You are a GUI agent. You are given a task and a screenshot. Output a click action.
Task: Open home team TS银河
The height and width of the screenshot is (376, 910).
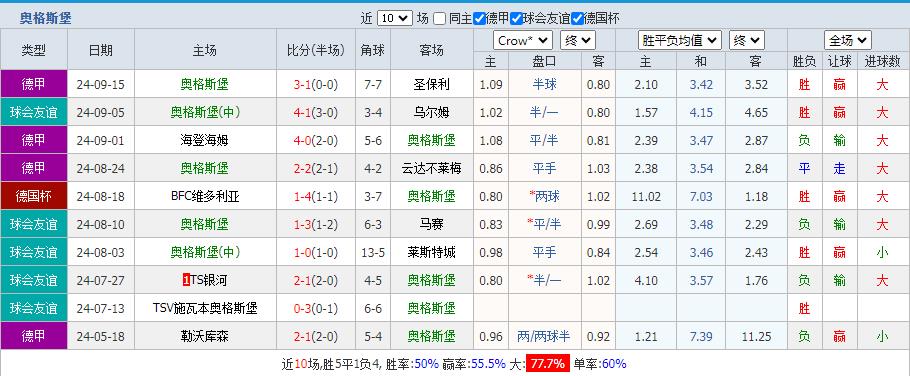208,280
